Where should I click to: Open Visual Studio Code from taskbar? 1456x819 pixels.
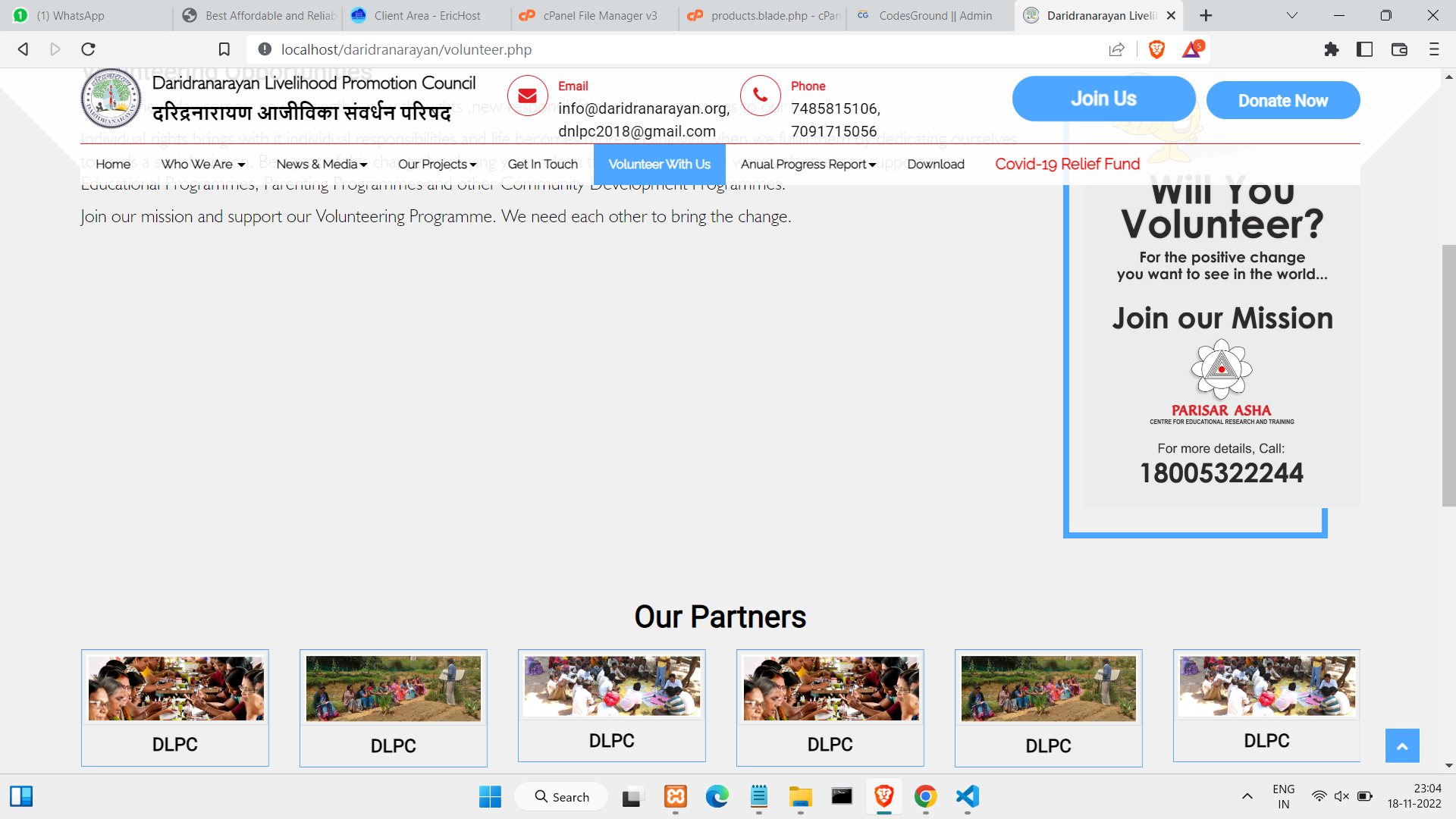point(967,797)
